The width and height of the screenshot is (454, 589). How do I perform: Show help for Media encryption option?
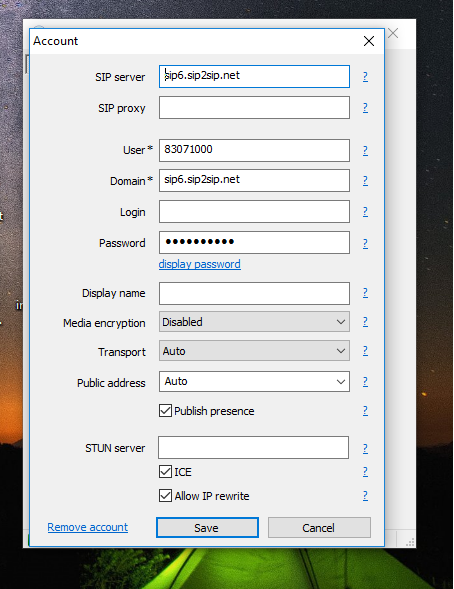365,322
